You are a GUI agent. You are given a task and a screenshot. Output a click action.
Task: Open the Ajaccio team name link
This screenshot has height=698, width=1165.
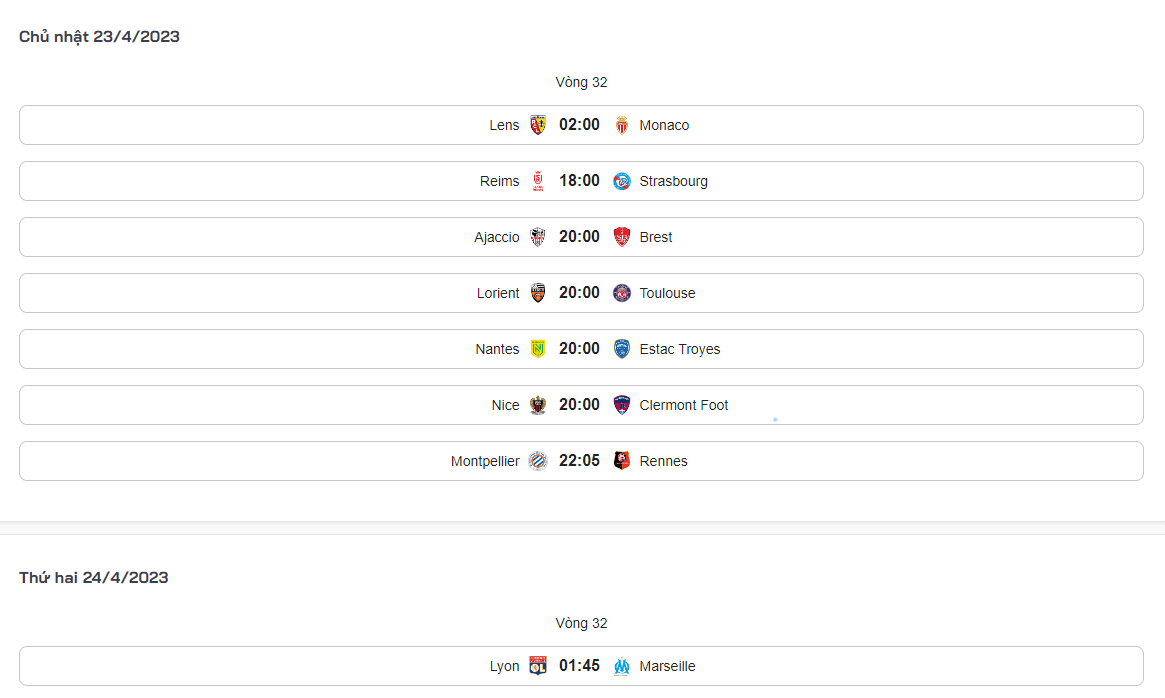point(496,237)
